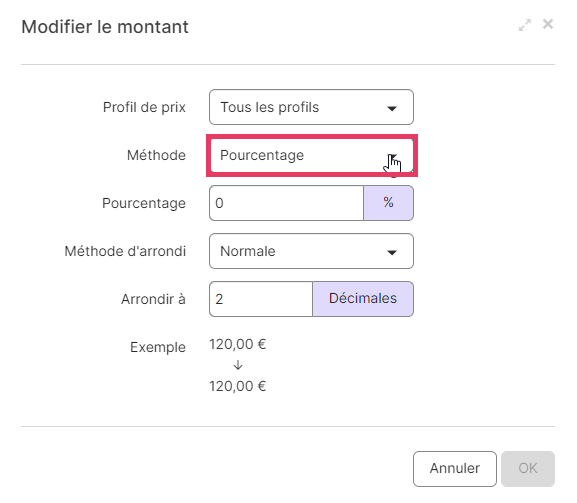Click the Méthode d'arrondi label
The image size is (577, 503).
pyautogui.click(x=125, y=251)
